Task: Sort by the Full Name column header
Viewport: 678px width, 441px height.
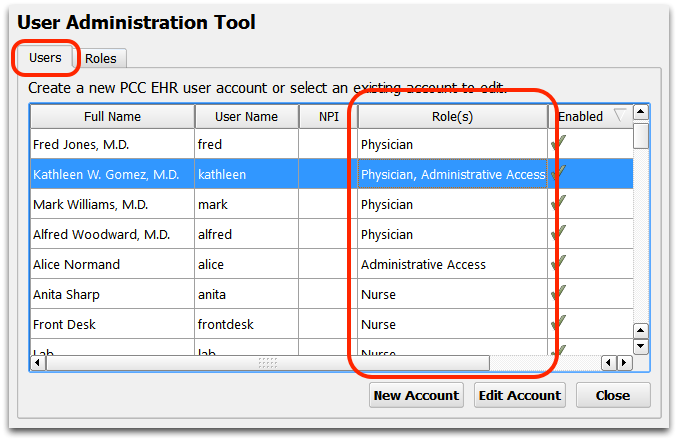Action: pyautogui.click(x=112, y=116)
